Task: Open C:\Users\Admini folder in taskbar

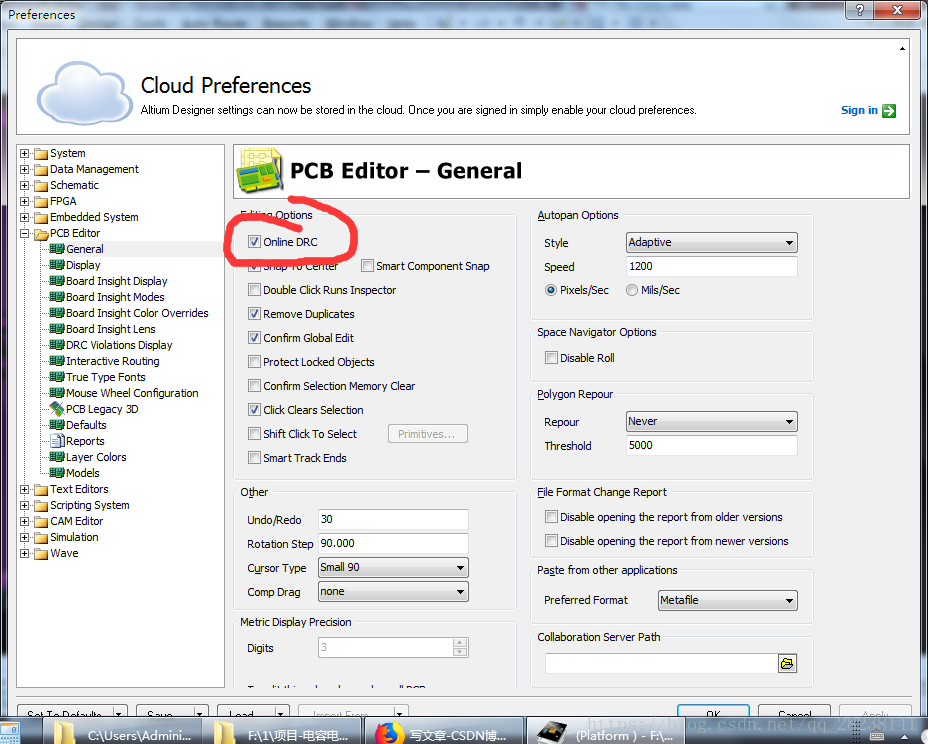Action: click(123, 732)
